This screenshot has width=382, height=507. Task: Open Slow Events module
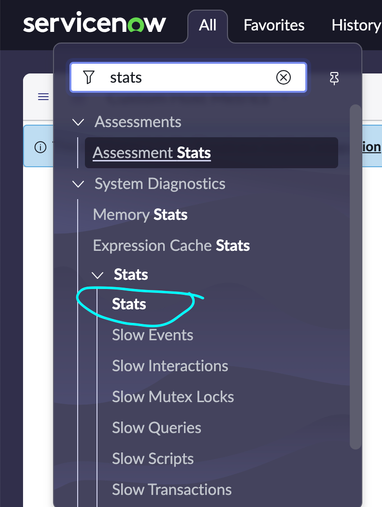[x=153, y=335]
